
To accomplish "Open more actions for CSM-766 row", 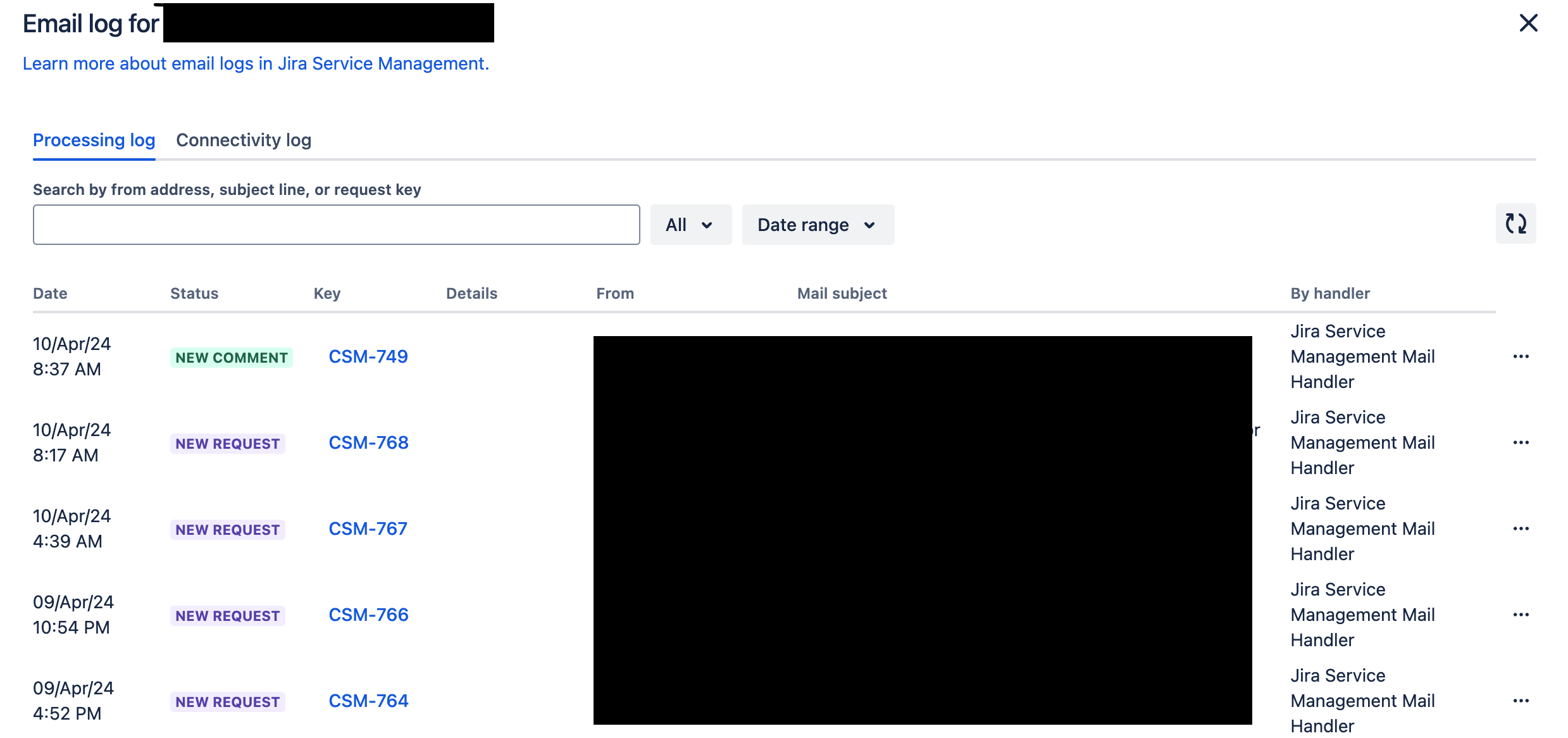I will tap(1521, 615).
